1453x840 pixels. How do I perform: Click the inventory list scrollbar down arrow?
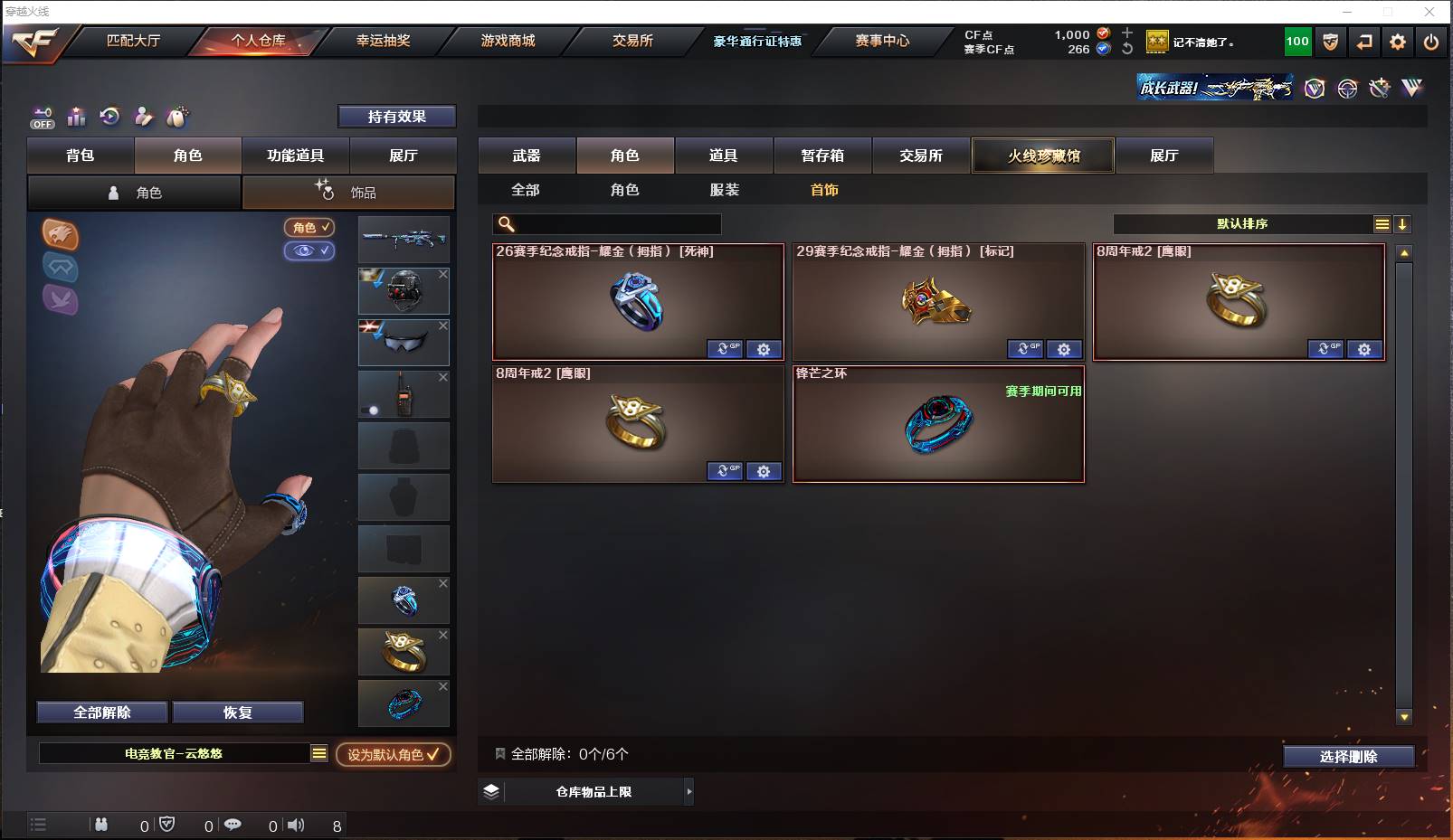pos(1404,717)
